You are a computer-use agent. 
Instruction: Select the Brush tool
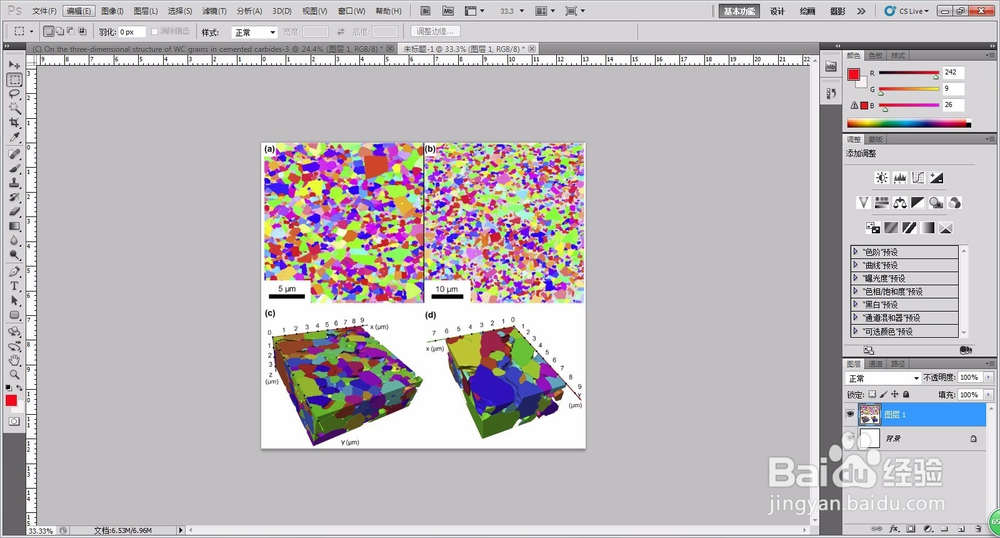coord(14,169)
